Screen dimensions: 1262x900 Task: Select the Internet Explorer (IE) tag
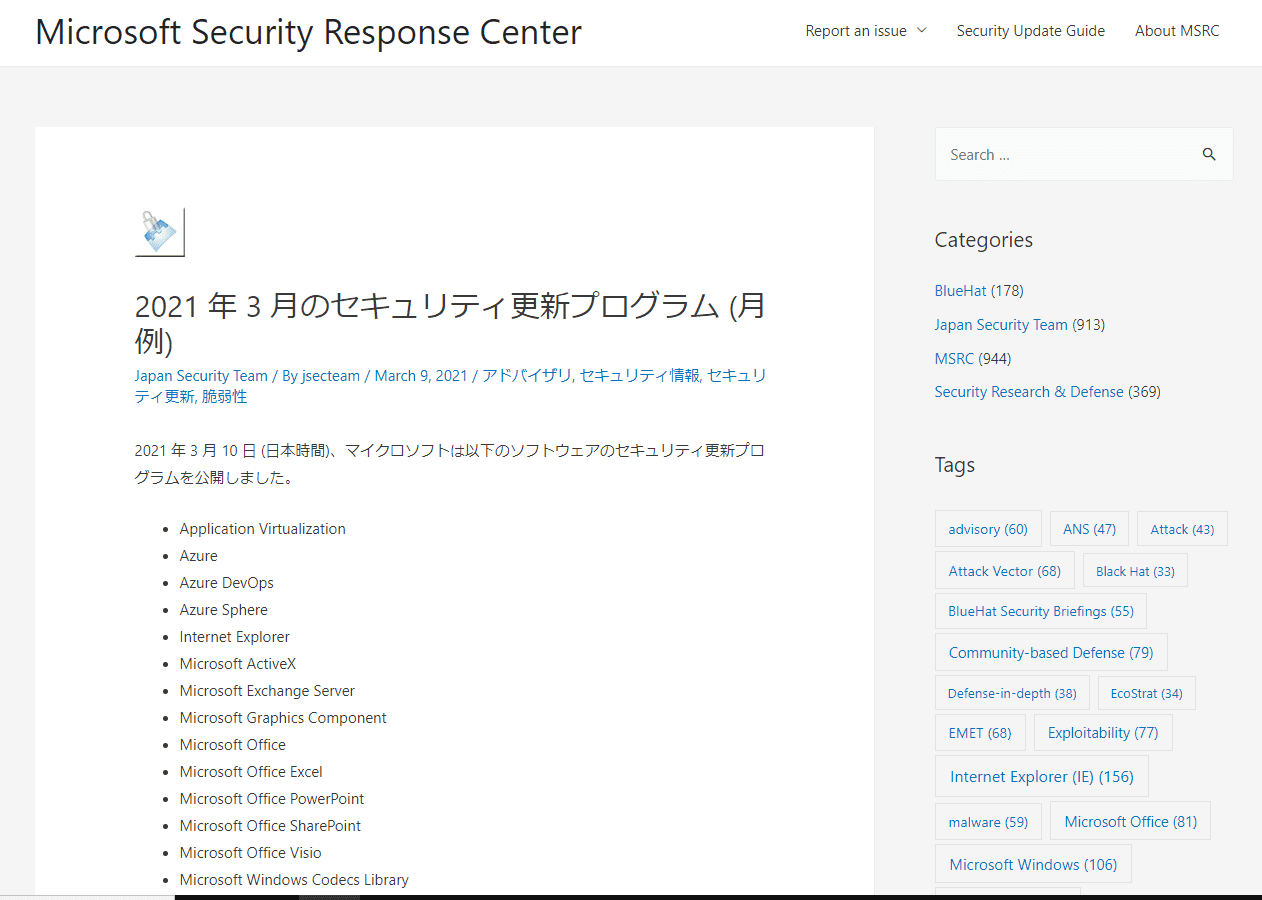pyautogui.click(x=1041, y=777)
